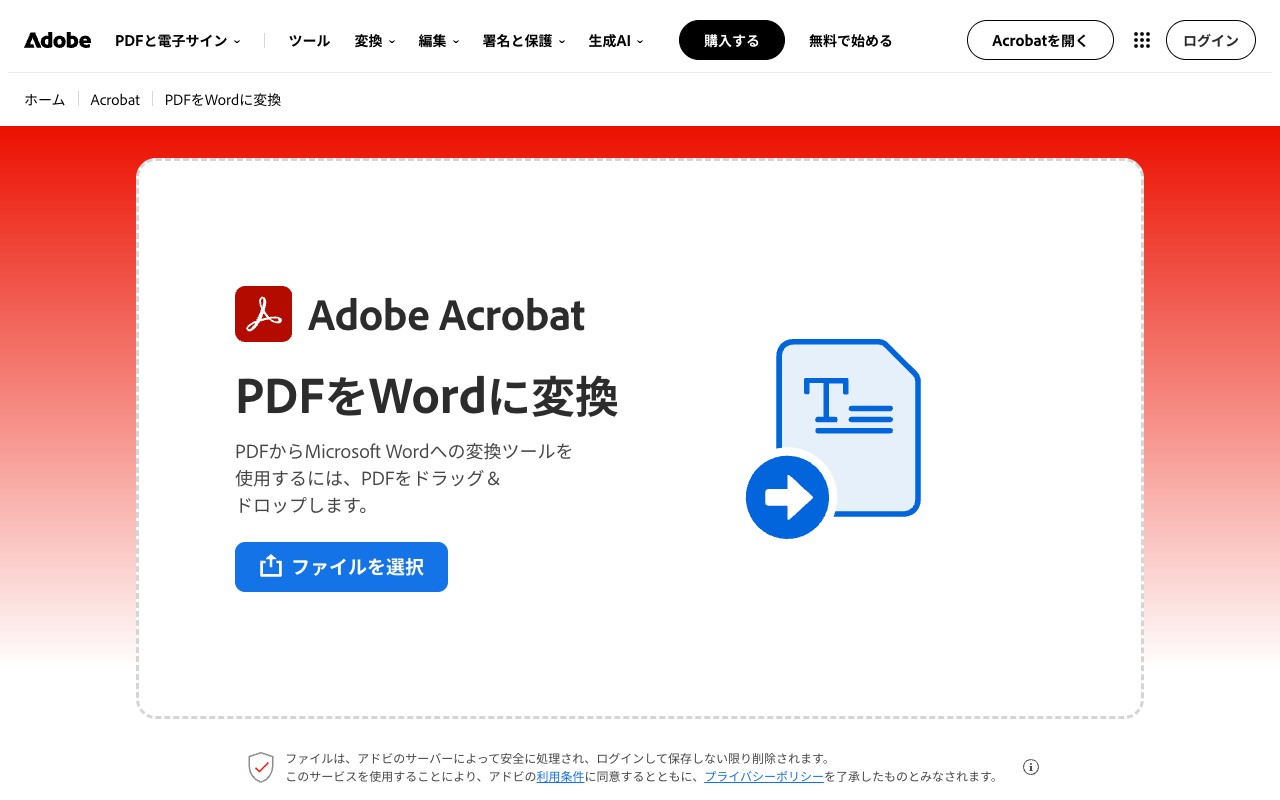1280x800 pixels.
Task: Expand the 編集 menu
Action: 439,40
